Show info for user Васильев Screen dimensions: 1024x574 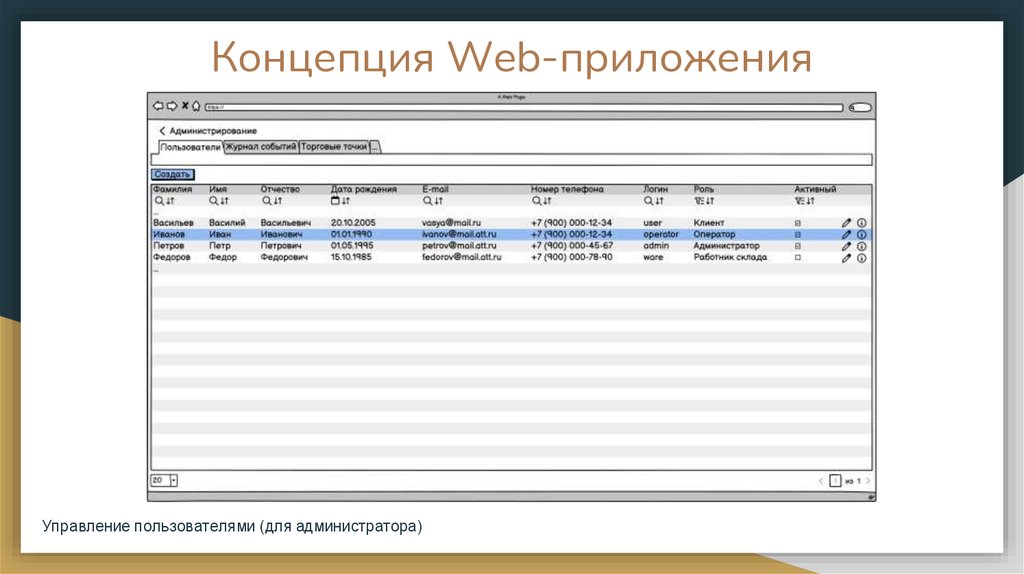(x=861, y=223)
